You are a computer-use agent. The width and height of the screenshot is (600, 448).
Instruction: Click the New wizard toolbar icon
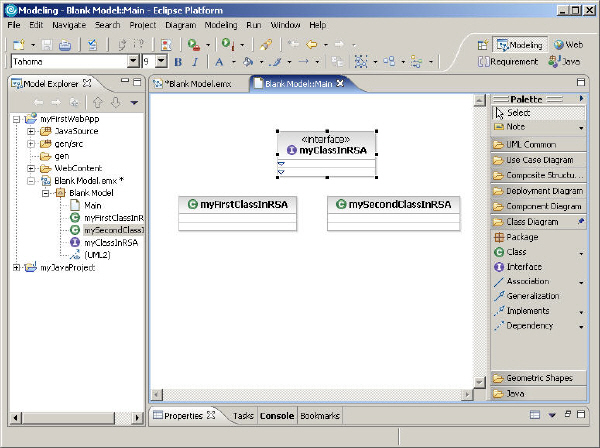coord(19,45)
